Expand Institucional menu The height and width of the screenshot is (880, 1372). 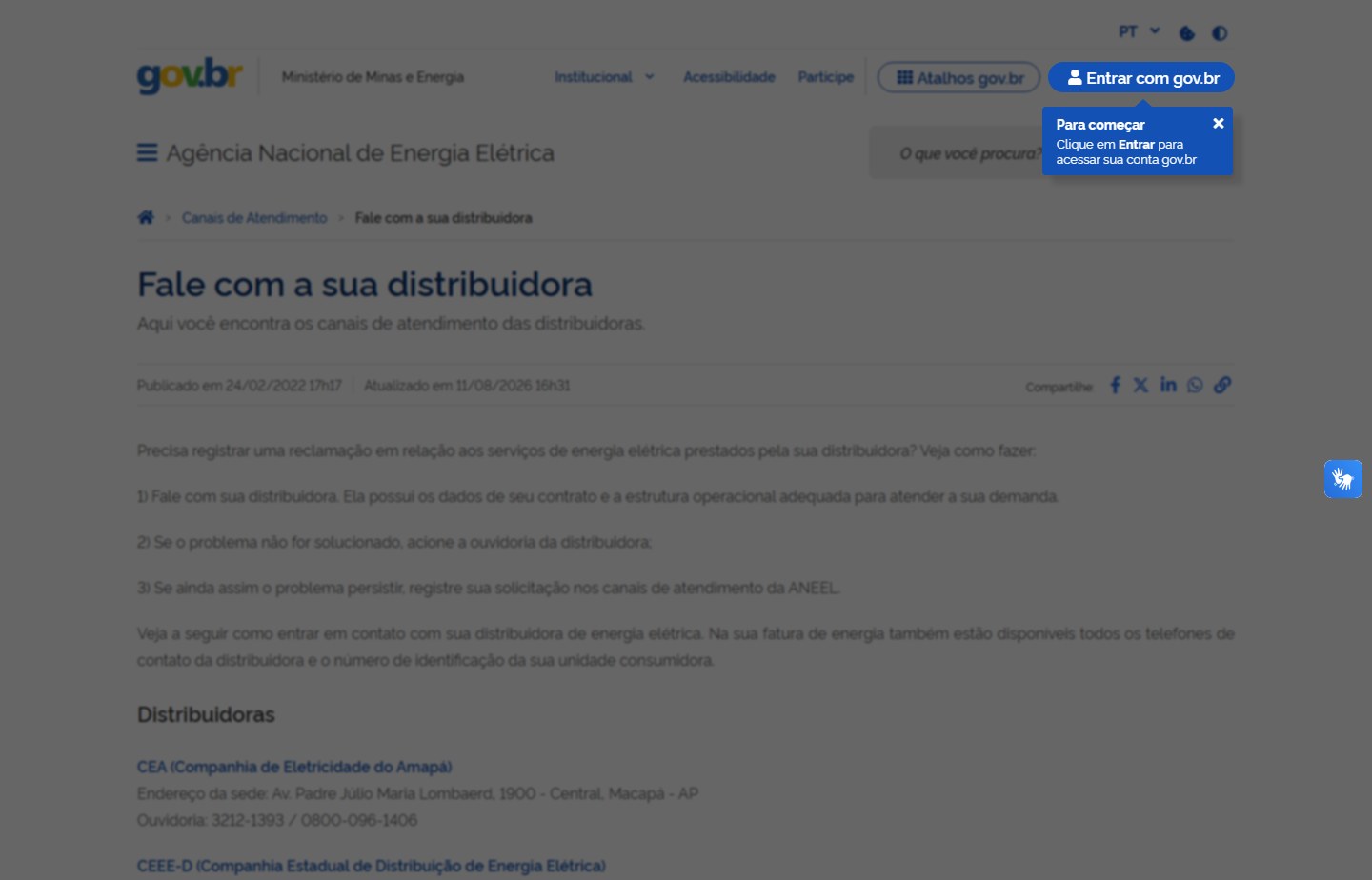pyautogui.click(x=604, y=77)
